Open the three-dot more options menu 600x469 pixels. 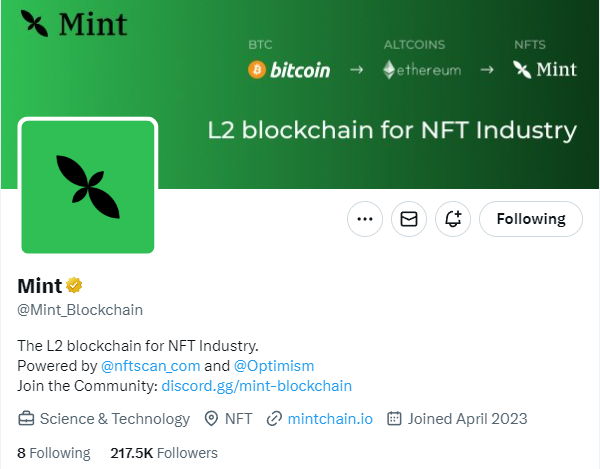tap(365, 219)
